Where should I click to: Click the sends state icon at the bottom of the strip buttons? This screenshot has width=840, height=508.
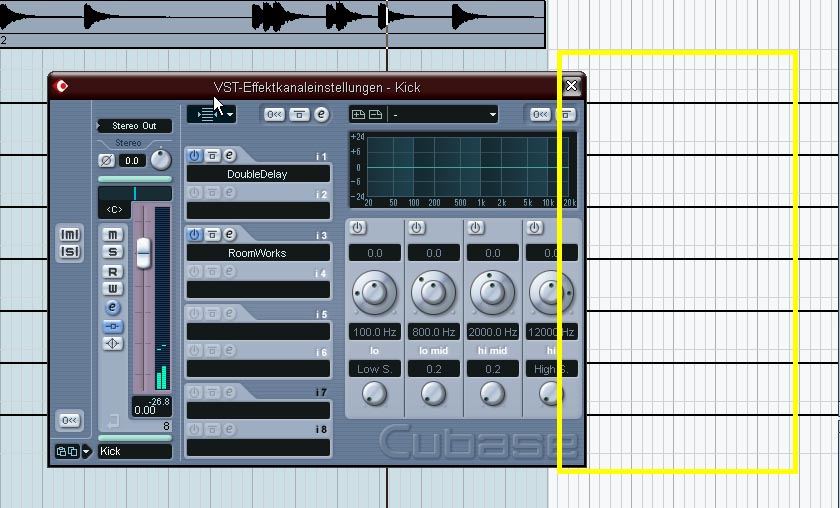coord(112,343)
